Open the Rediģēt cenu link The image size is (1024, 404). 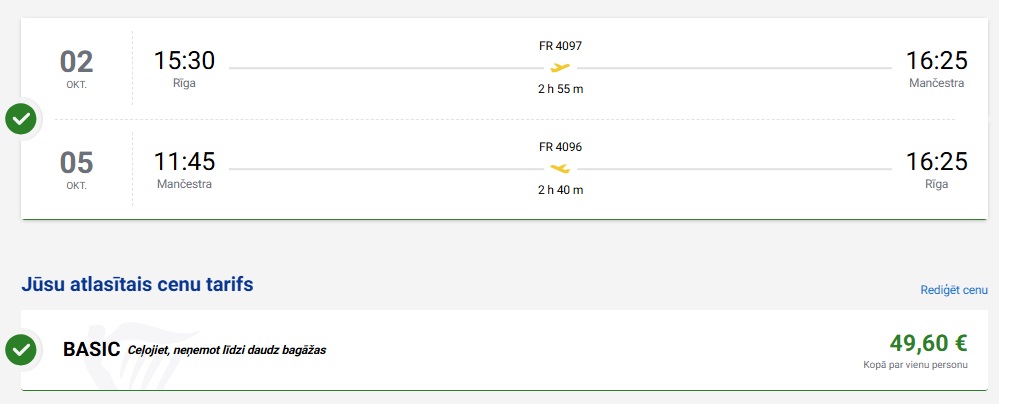coord(953,290)
